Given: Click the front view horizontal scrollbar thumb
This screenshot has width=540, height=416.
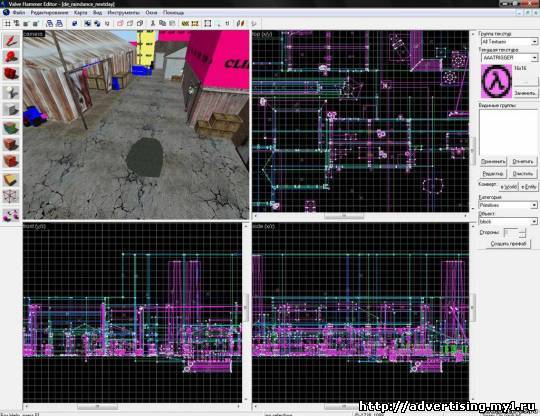Looking at the screenshot, I should pyautogui.click(x=97, y=406).
